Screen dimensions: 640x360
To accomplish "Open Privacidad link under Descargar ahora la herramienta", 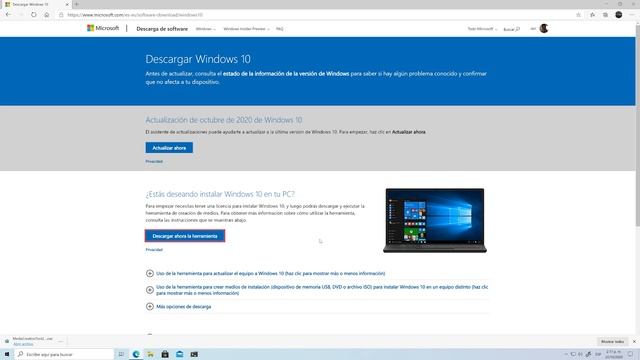I will (x=154, y=249).
